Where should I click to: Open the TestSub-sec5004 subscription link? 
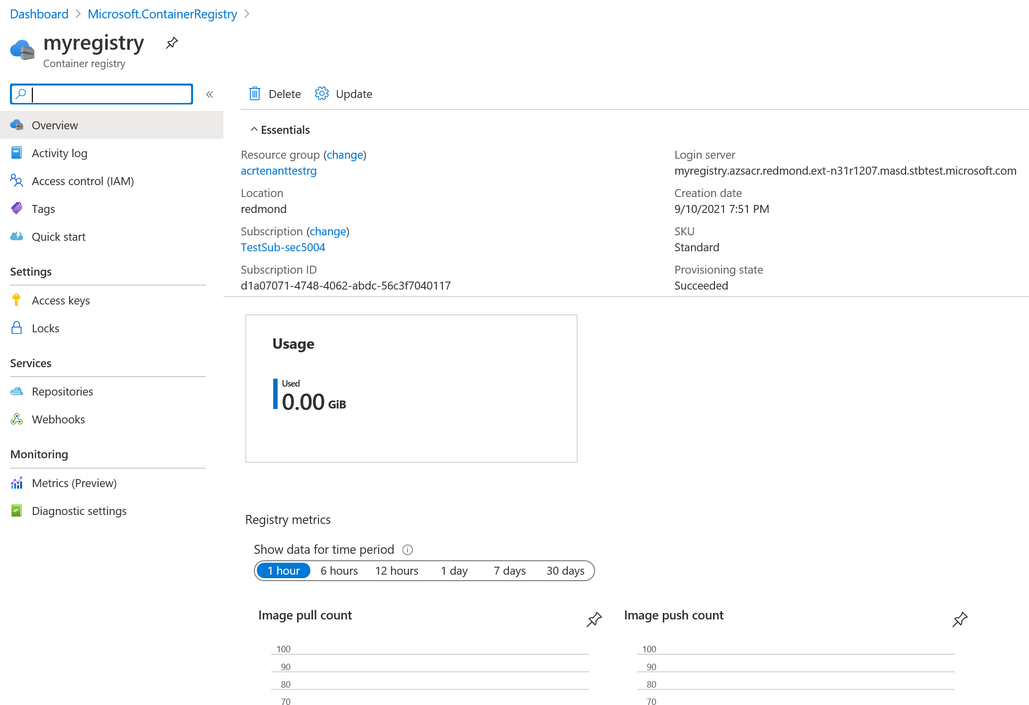point(283,247)
